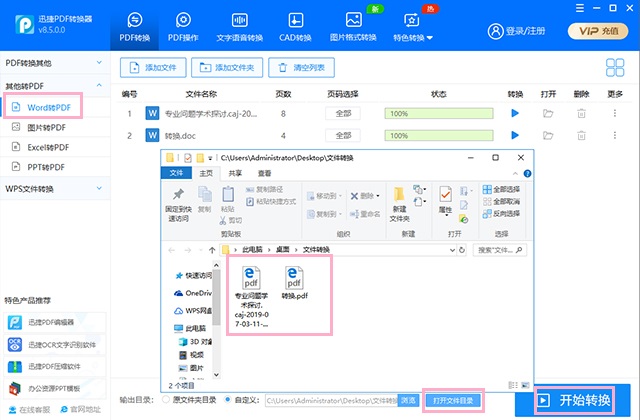
Task: Select the 专业问题学术探讨 pdf file
Action: point(251,296)
